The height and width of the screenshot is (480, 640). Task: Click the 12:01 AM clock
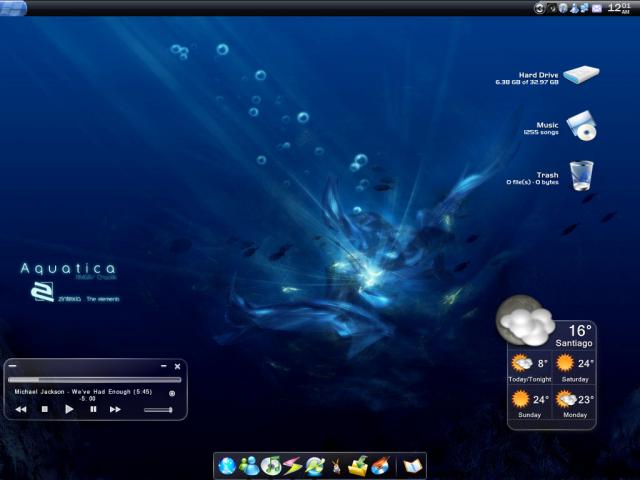619,8
